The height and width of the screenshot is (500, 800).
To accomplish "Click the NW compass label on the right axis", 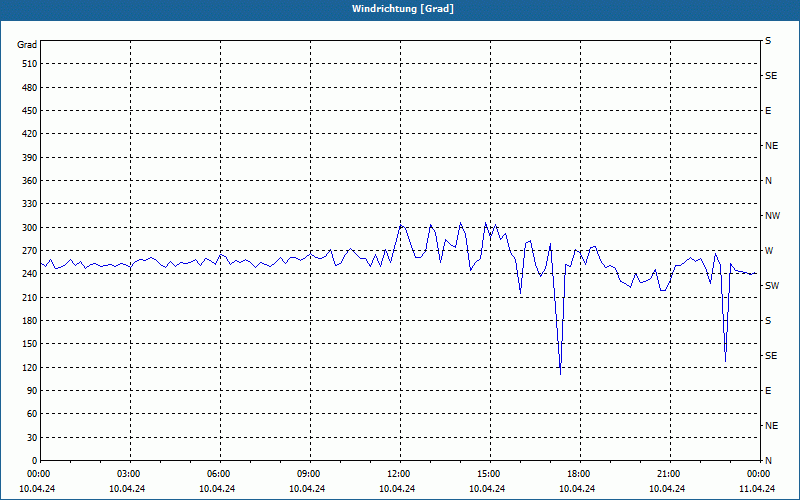I will coord(772,216).
